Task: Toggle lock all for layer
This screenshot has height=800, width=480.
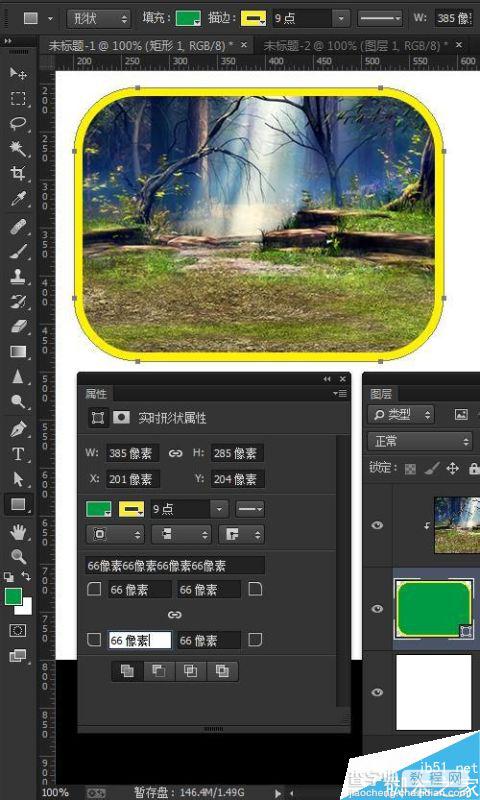Action: 473,469
